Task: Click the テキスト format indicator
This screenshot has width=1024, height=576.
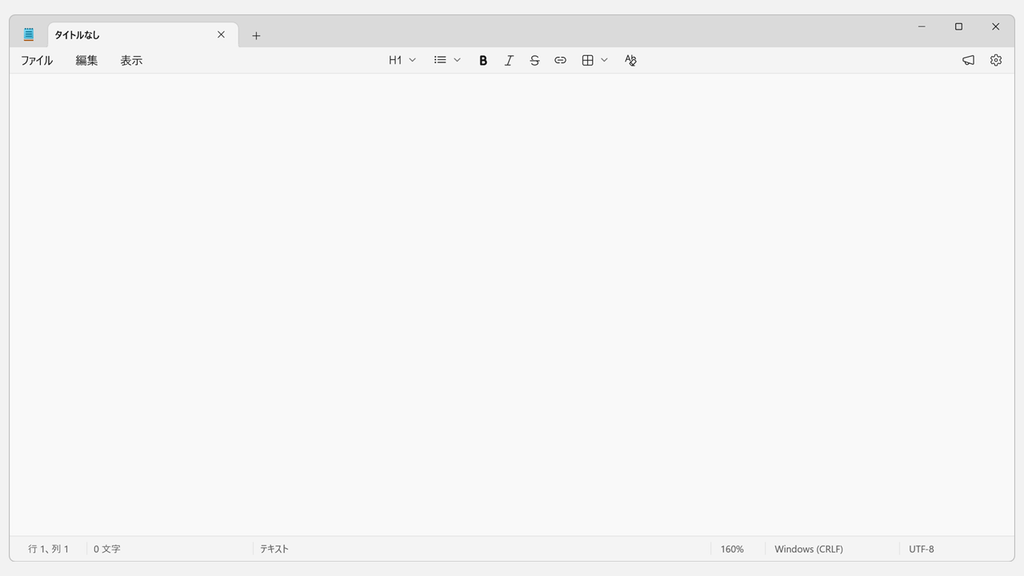Action: coord(274,549)
